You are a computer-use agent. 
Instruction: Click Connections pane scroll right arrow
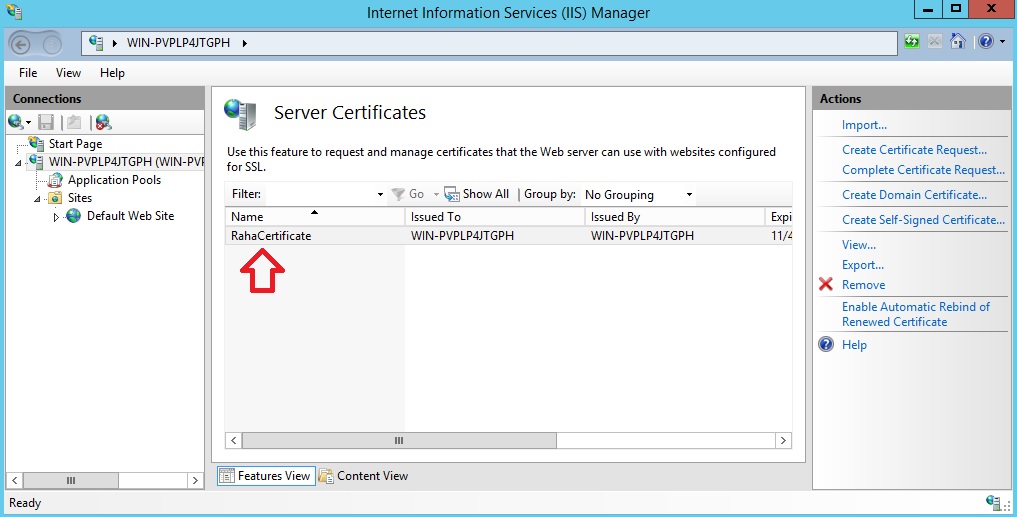(195, 481)
